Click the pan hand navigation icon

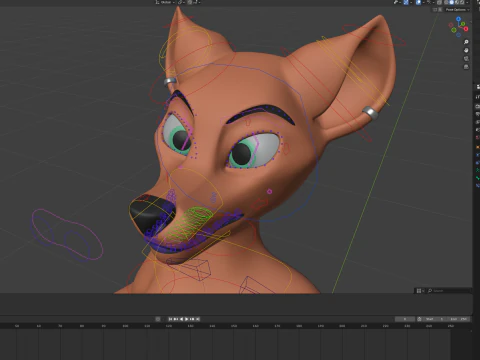point(466,50)
